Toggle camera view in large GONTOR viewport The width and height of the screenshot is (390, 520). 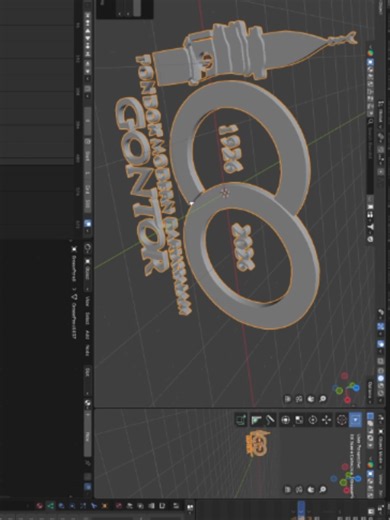pos(299,398)
